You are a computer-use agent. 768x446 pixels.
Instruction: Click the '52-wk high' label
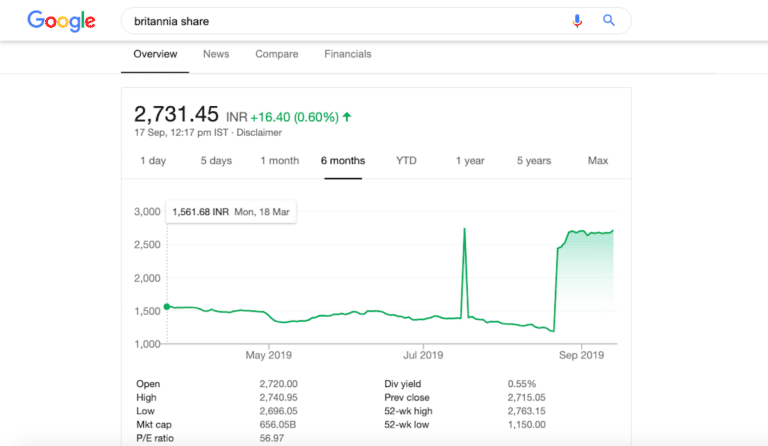click(x=408, y=411)
